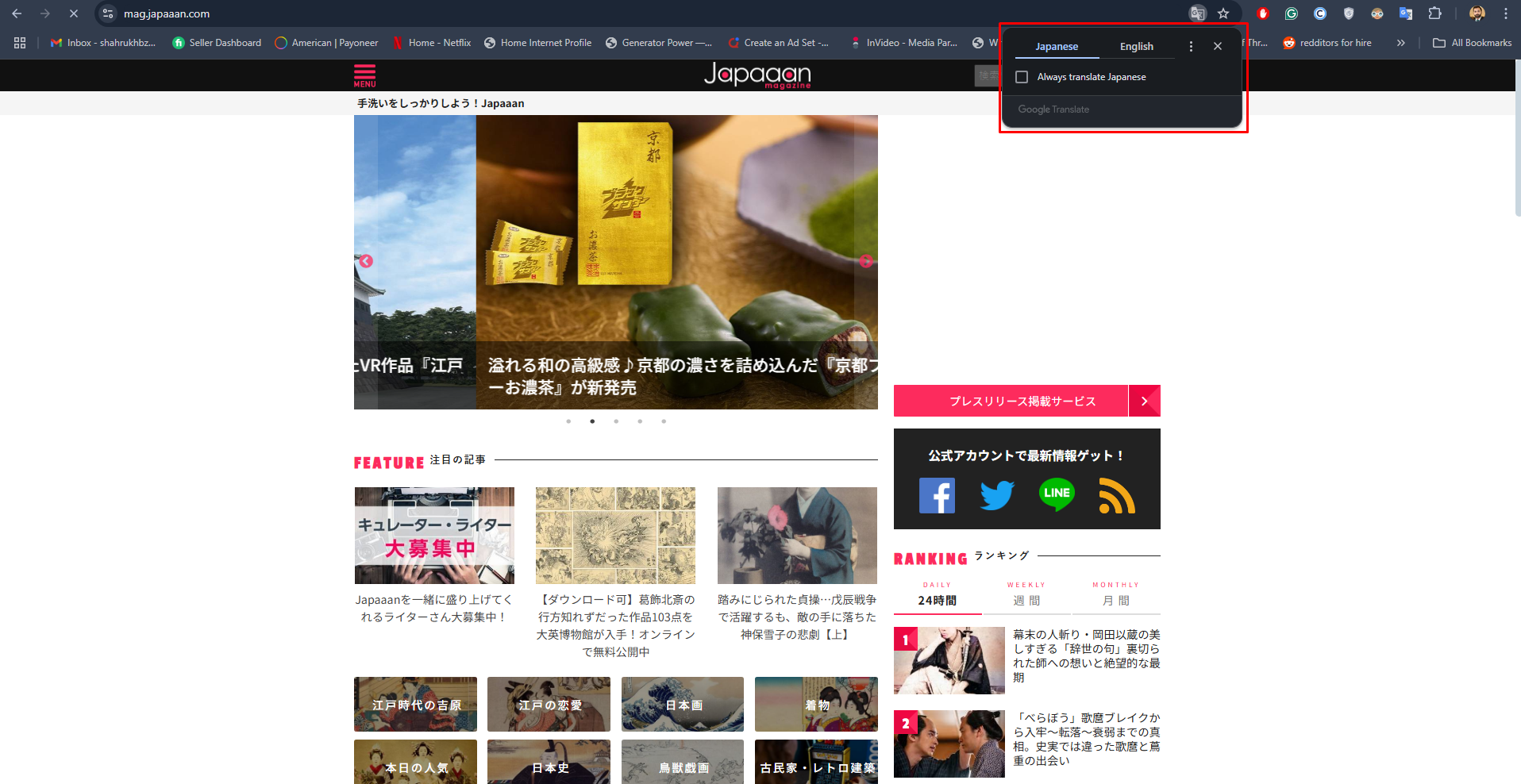Screen dimensions: 1521x784
Task: Open the Grammarly extension icon
Action: click(x=1291, y=13)
